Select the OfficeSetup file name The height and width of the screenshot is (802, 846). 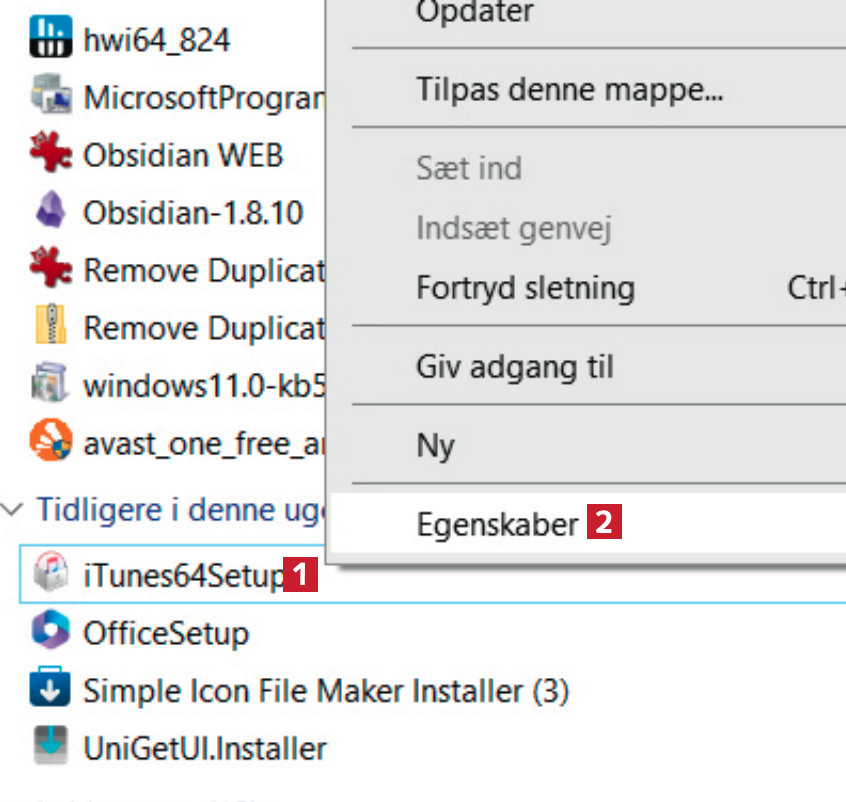pyautogui.click(x=166, y=633)
